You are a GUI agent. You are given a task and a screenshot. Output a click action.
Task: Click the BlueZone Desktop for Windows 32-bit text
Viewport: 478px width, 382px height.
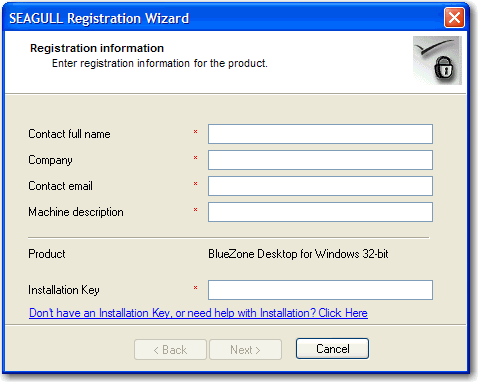pos(298,254)
